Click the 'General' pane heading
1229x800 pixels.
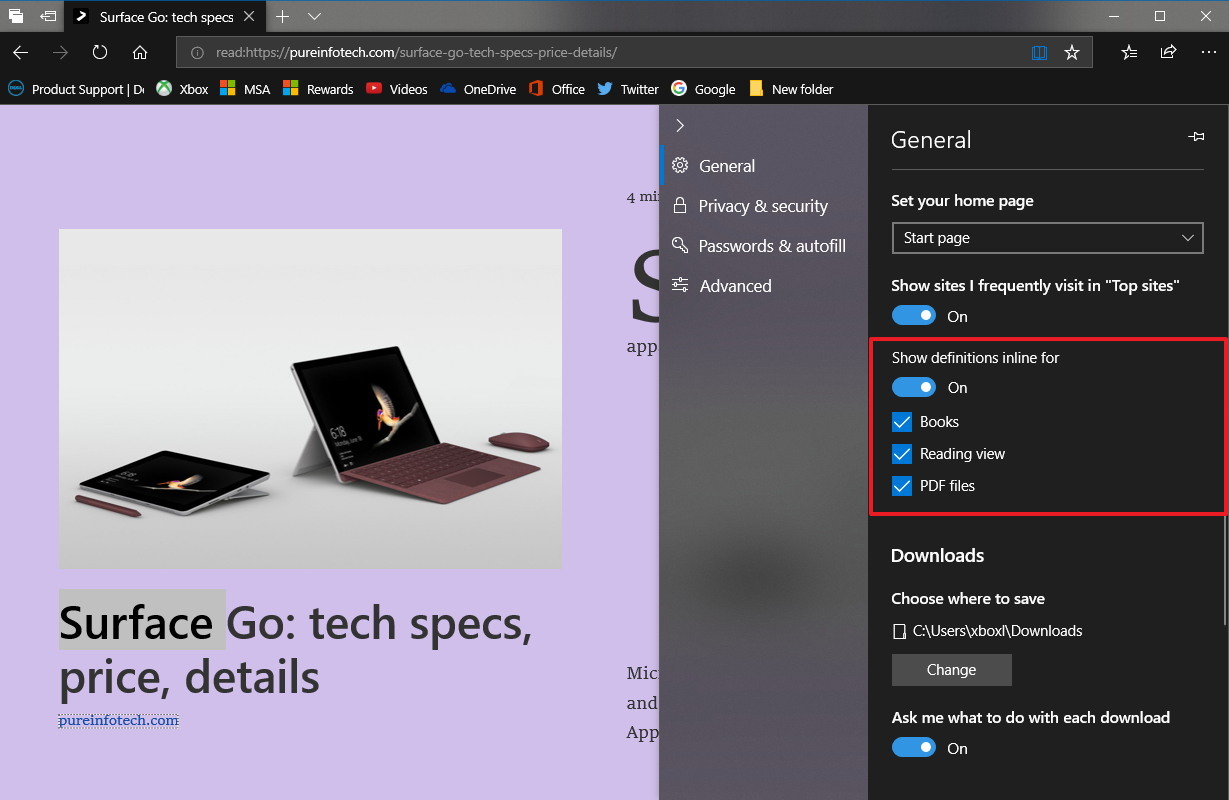tap(931, 140)
